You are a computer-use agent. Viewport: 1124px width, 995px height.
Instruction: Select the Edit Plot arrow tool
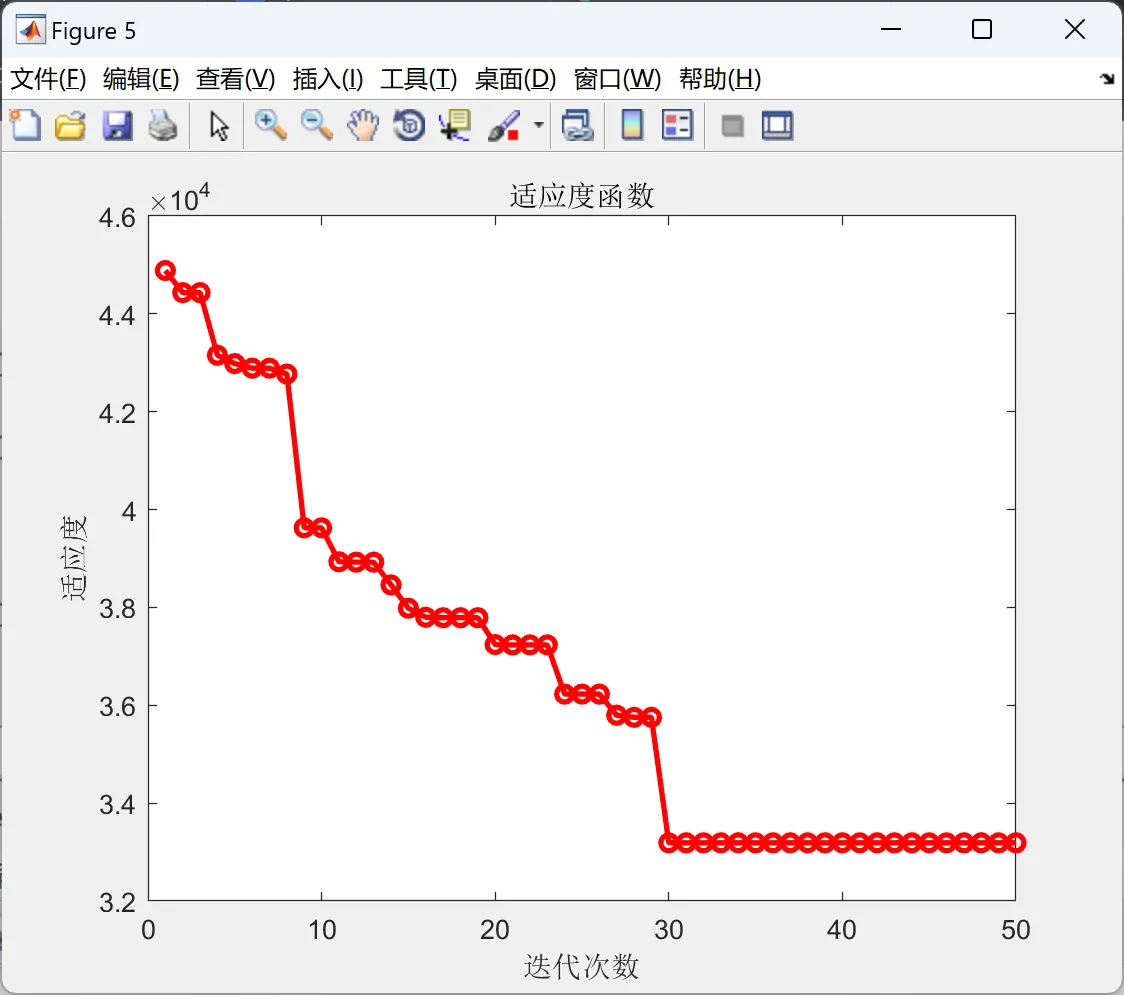(x=219, y=126)
